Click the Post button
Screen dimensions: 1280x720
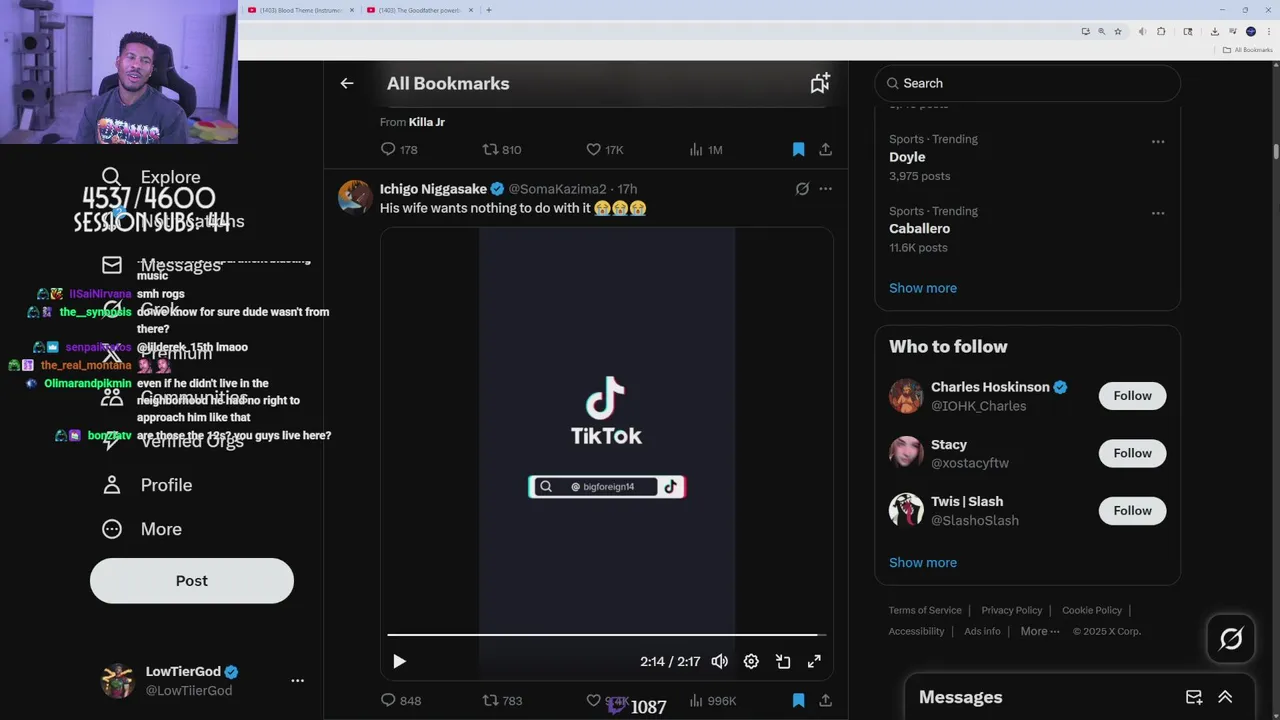pos(192,581)
